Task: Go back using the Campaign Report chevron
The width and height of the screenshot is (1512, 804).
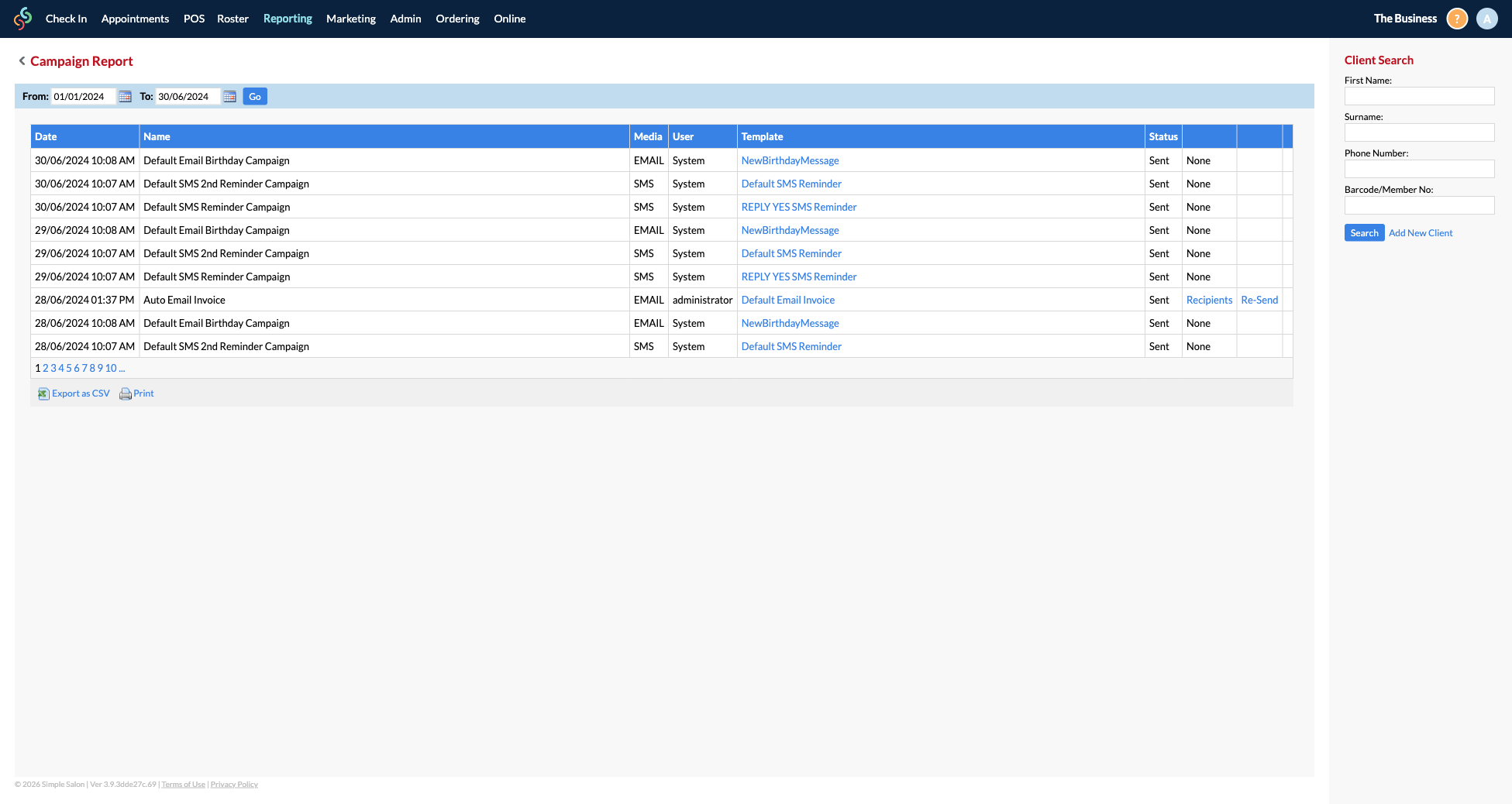Action: [22, 61]
